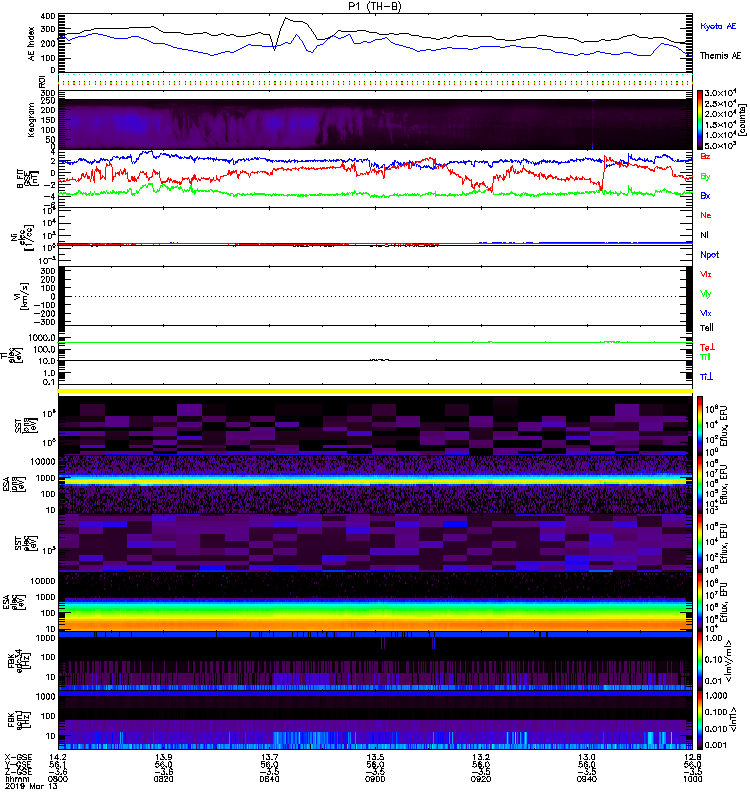Select the blue Npot legend label
750x800 pixels.
click(x=710, y=255)
